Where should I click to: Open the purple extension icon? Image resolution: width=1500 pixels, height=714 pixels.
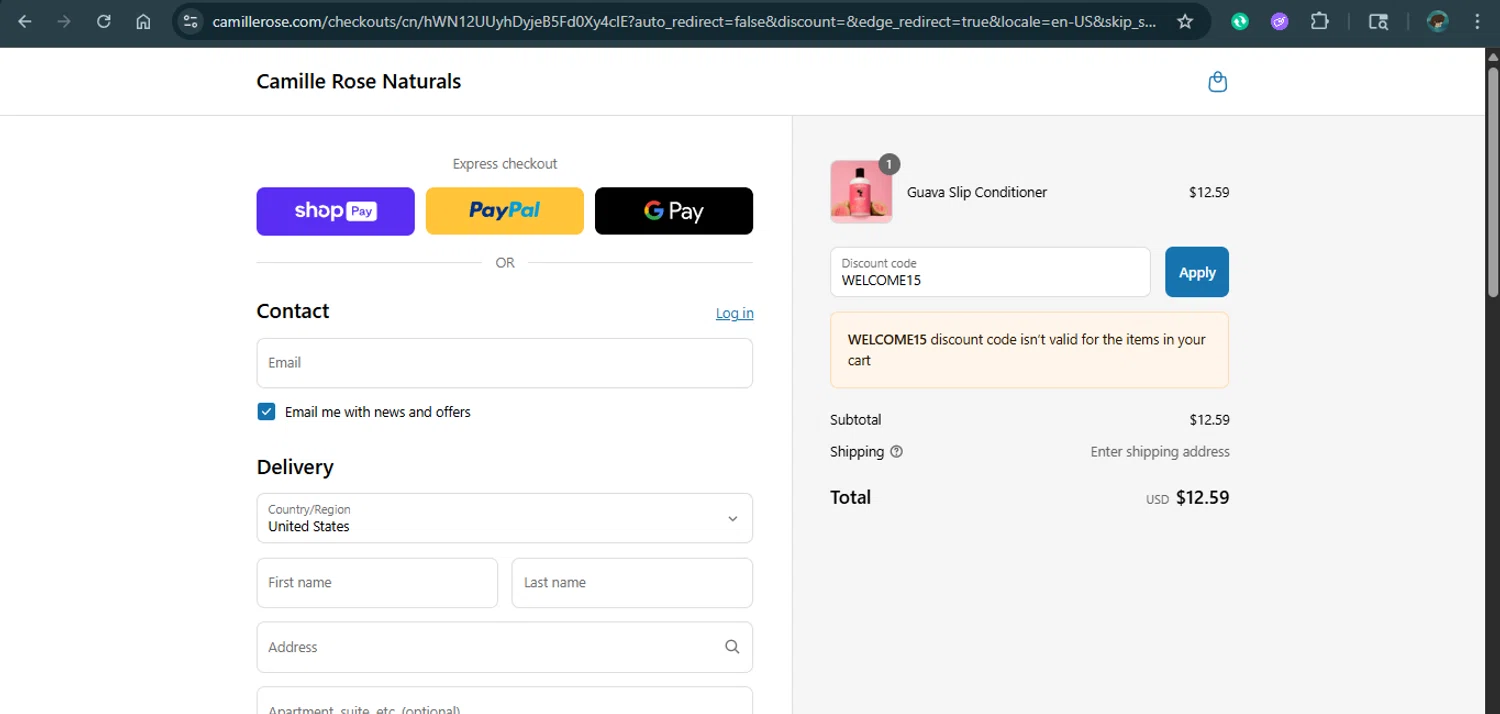point(1279,21)
